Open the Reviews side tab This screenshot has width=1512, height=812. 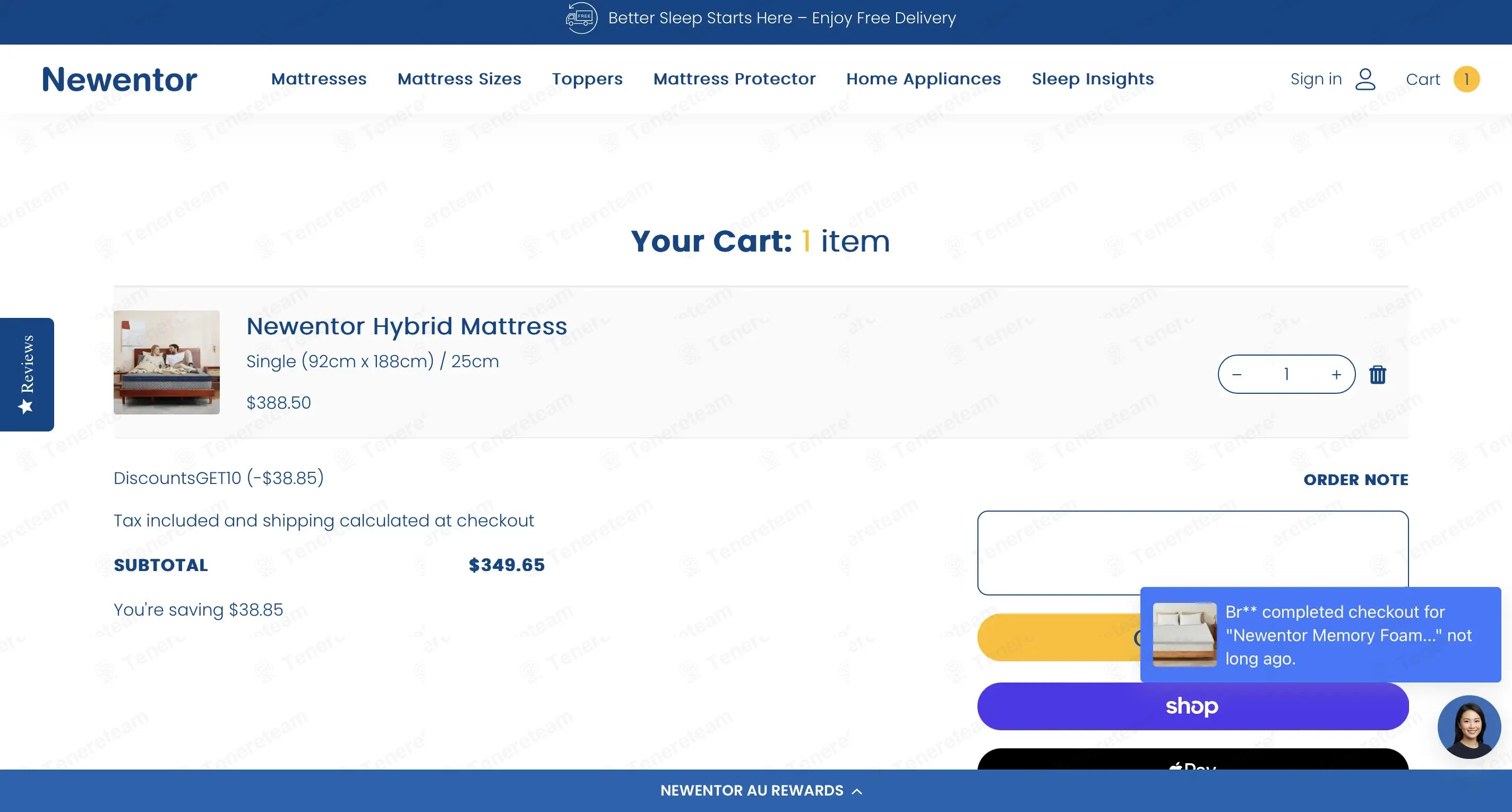27,374
